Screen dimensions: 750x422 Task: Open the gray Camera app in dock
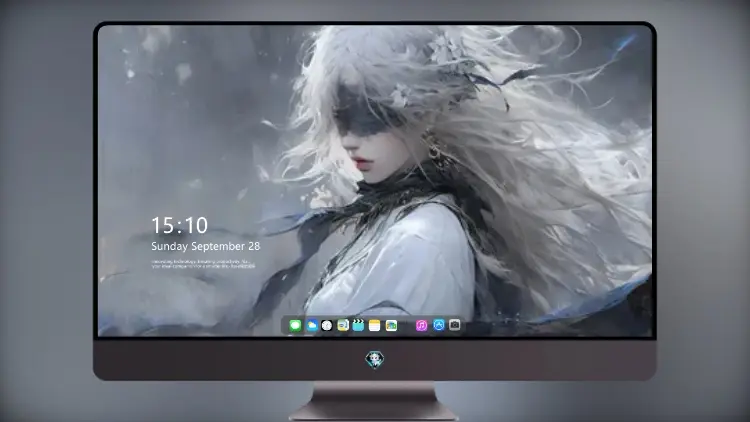[454, 325]
